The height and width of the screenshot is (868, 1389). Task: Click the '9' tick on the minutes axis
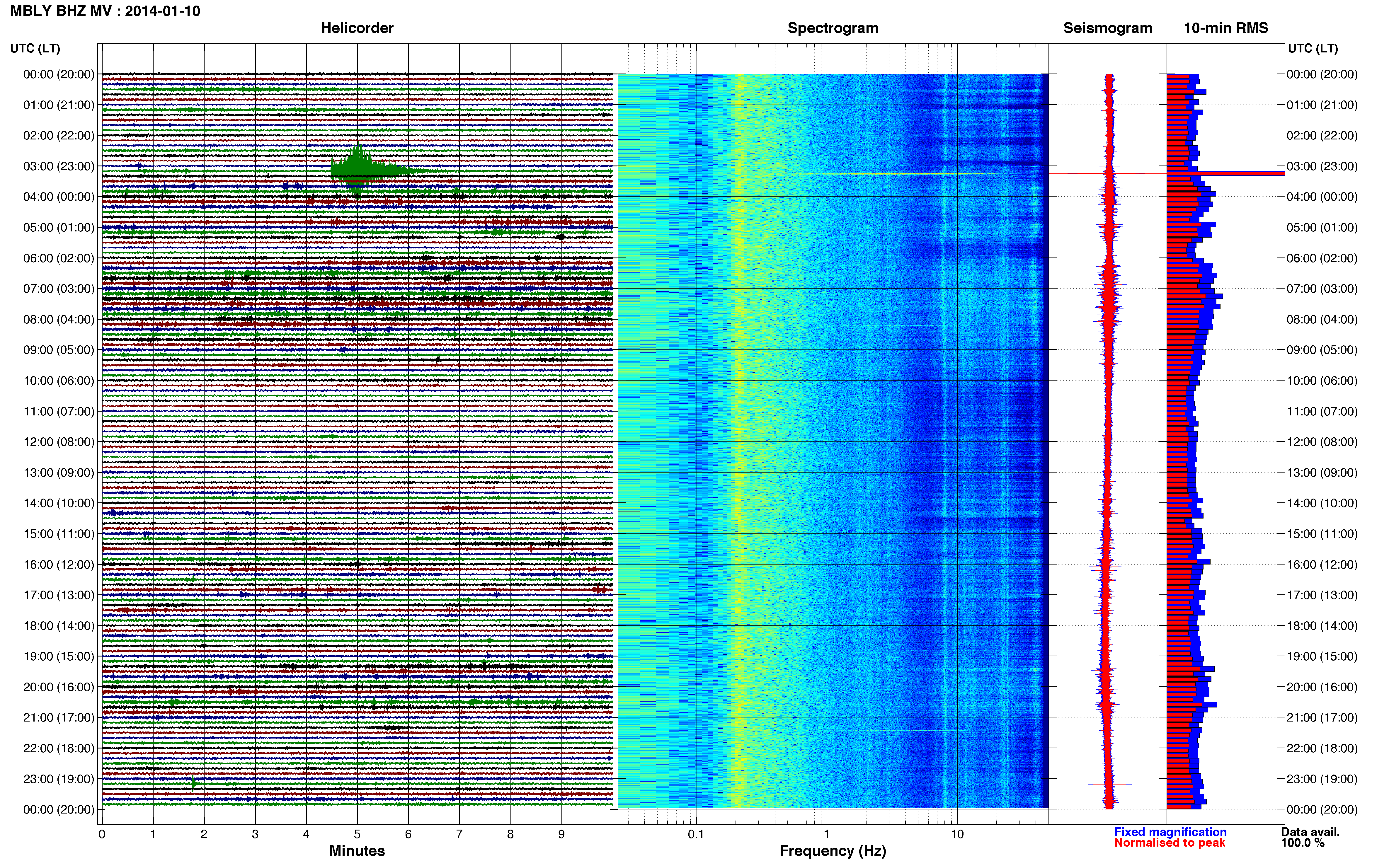[561, 835]
